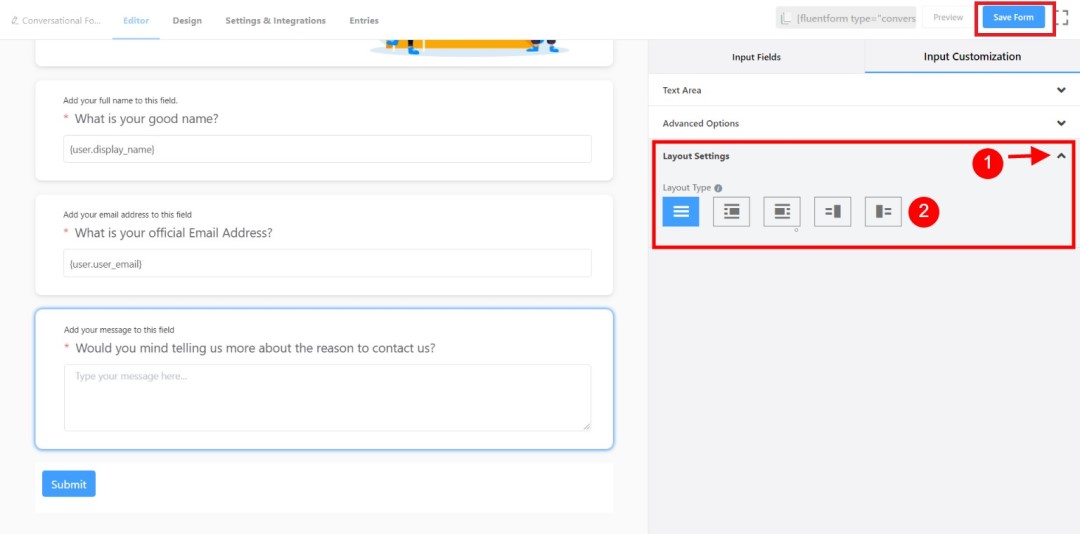The height and width of the screenshot is (534, 1080).
Task: Click the Submit button
Action: [x=69, y=484]
